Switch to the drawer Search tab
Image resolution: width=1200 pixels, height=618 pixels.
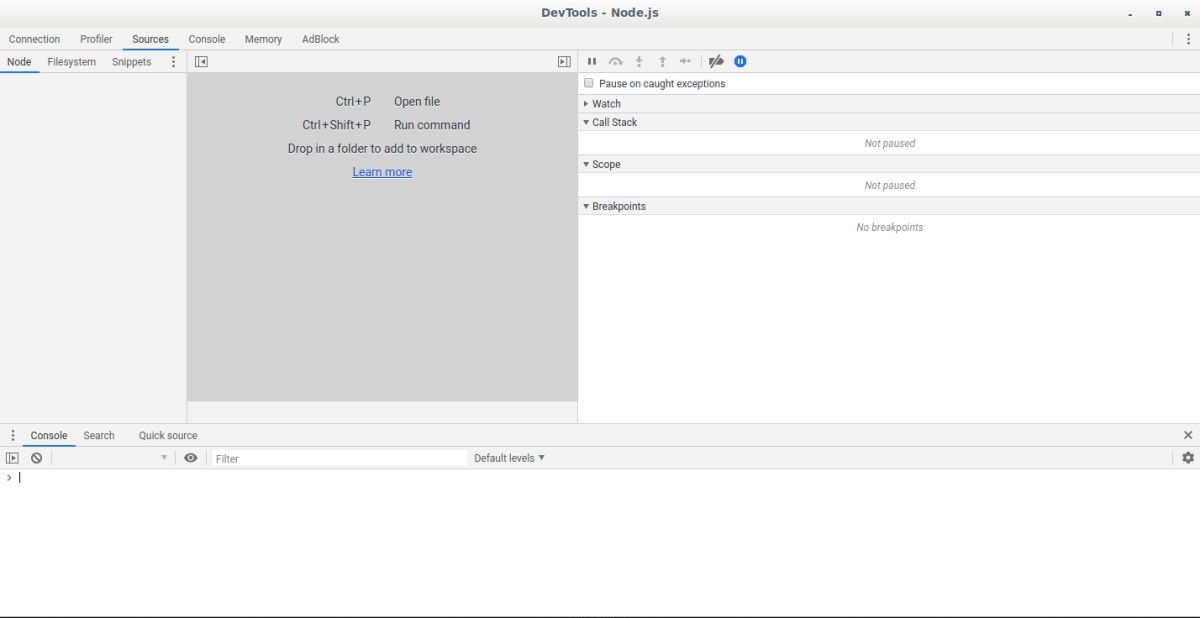[99, 435]
